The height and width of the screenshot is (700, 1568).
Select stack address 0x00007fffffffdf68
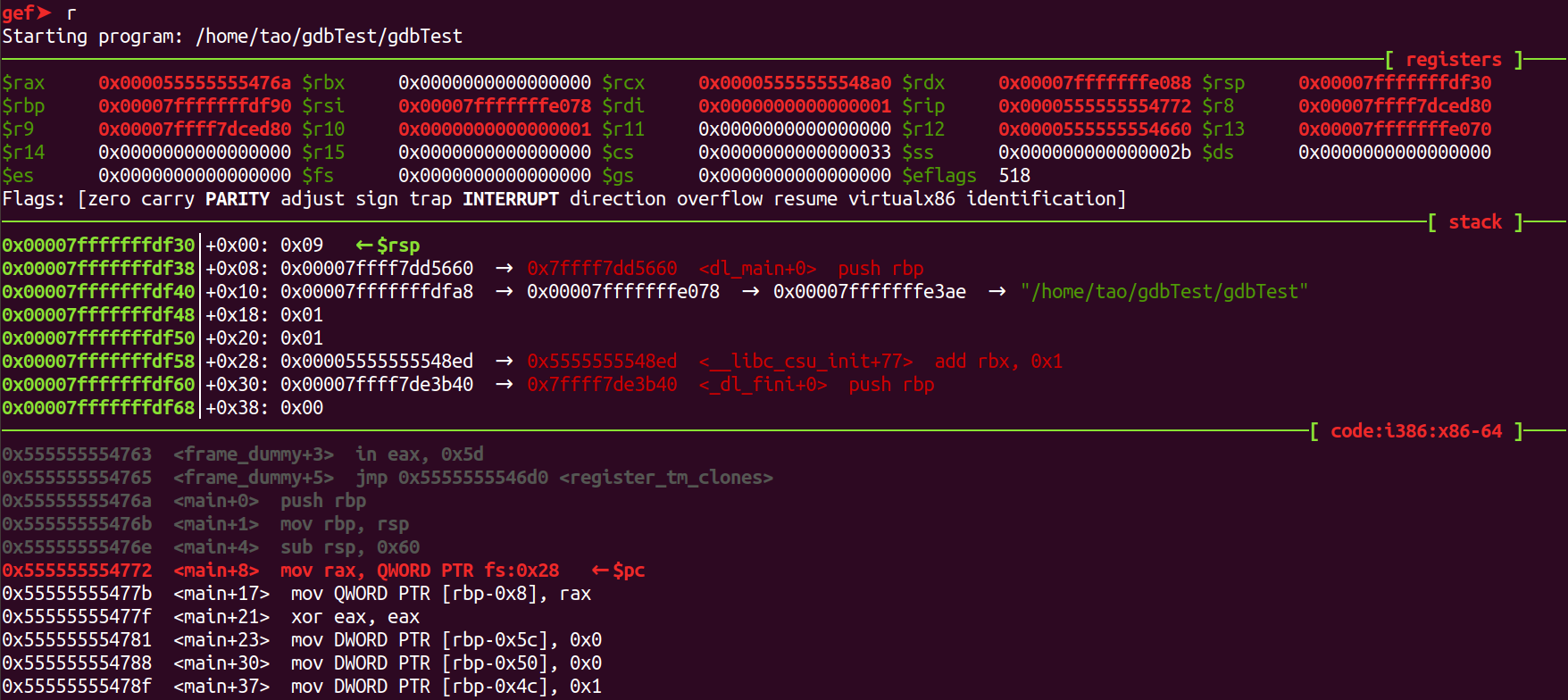tap(98, 407)
